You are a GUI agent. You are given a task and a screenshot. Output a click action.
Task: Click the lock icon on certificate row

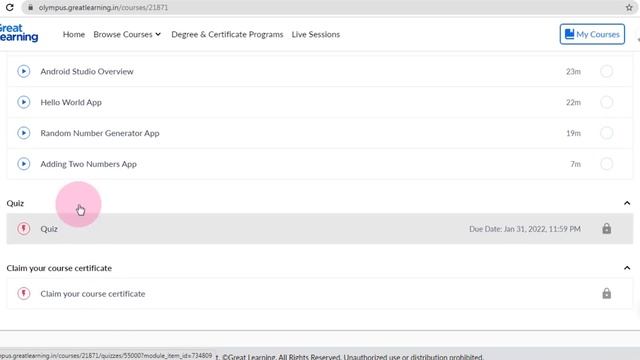click(x=607, y=293)
